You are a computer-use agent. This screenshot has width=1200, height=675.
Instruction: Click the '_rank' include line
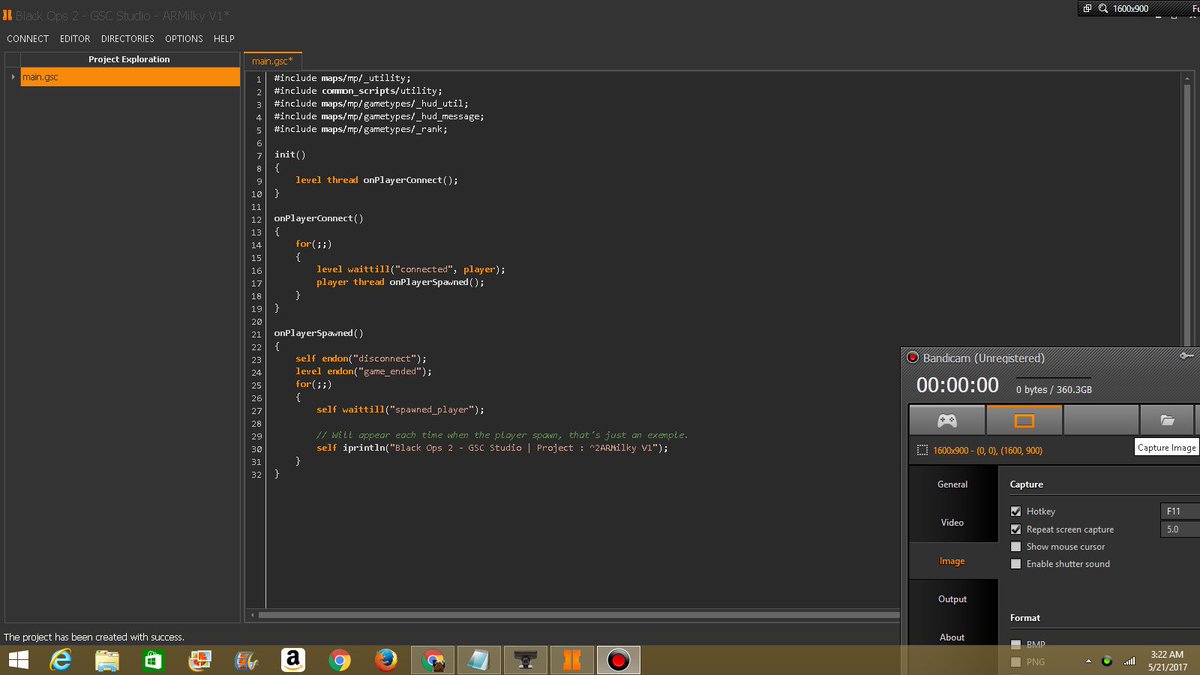[x=361, y=129]
